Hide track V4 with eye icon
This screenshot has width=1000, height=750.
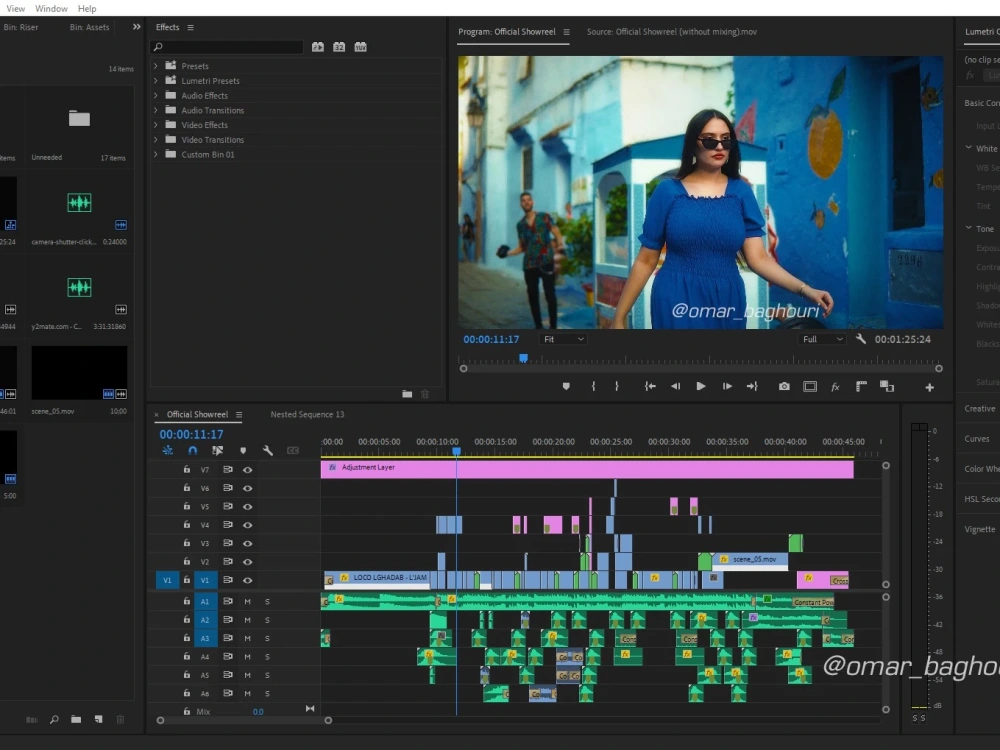click(247, 525)
